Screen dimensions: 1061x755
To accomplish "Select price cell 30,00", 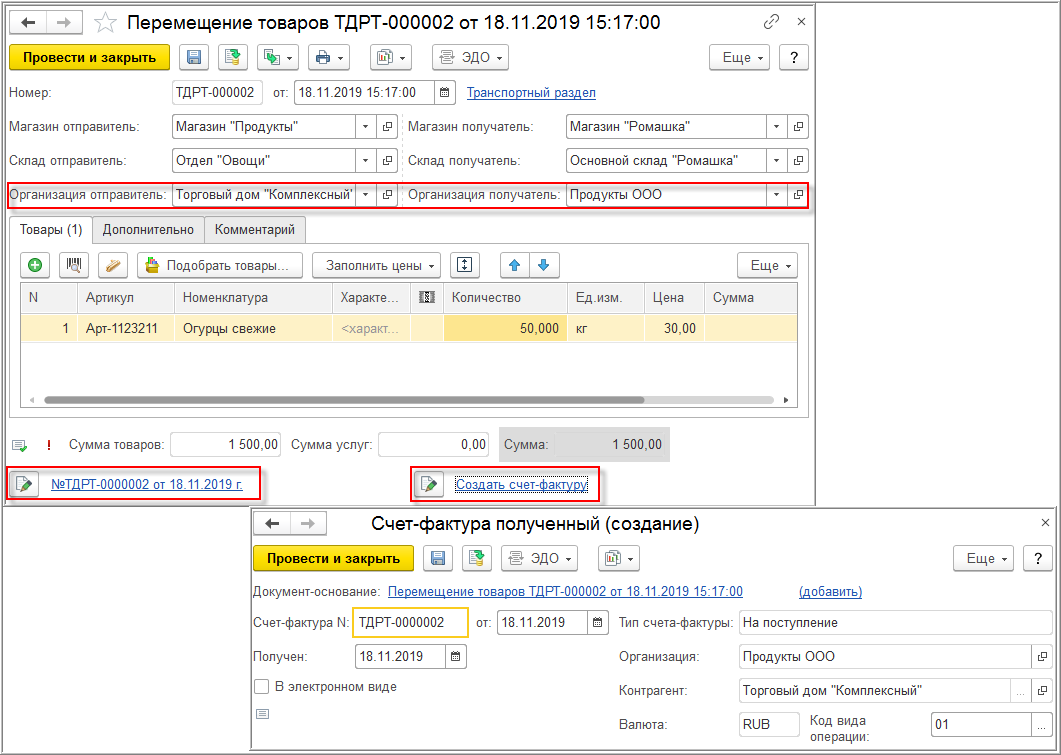I will coord(674,329).
